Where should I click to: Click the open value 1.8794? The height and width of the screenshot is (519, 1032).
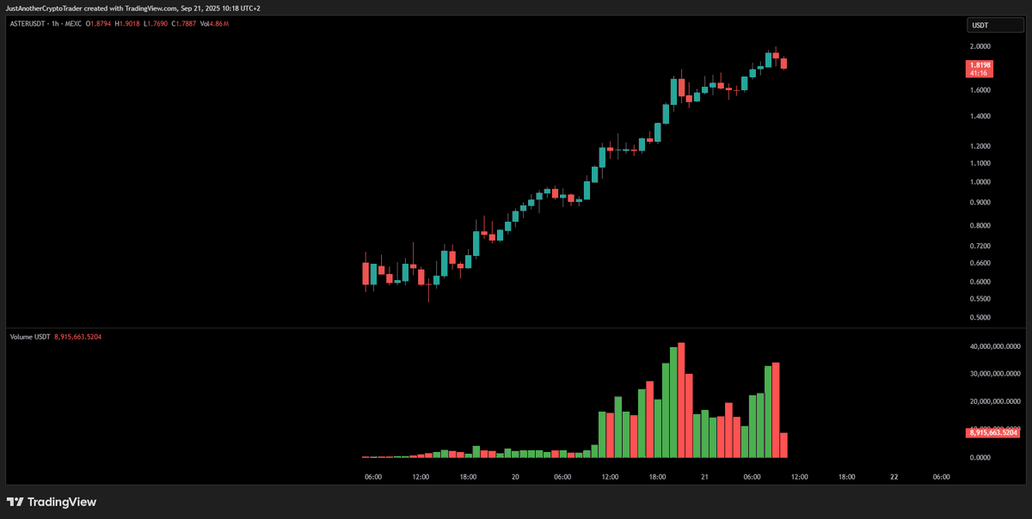103,24
